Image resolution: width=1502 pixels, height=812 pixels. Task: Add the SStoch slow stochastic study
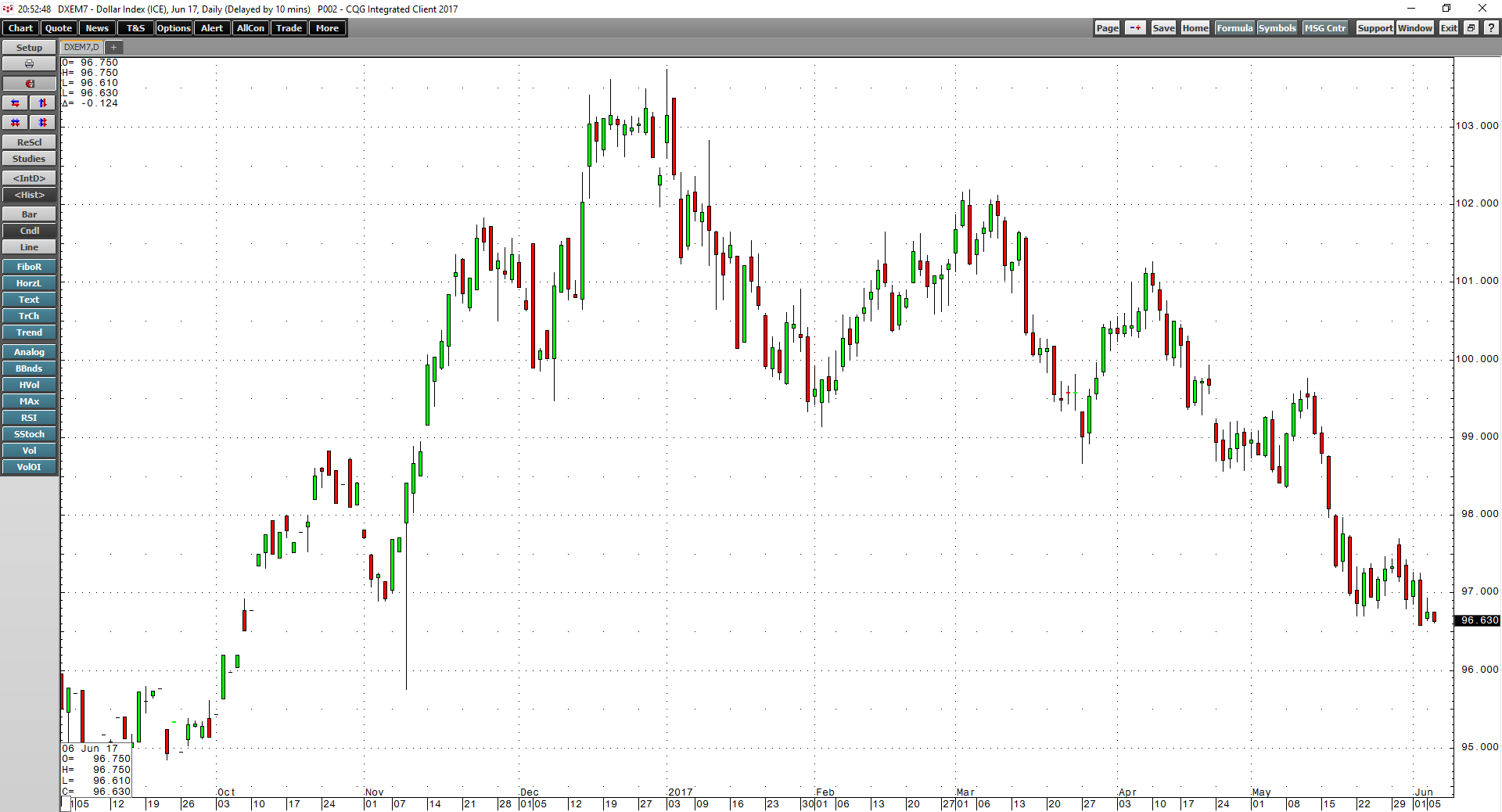point(29,434)
